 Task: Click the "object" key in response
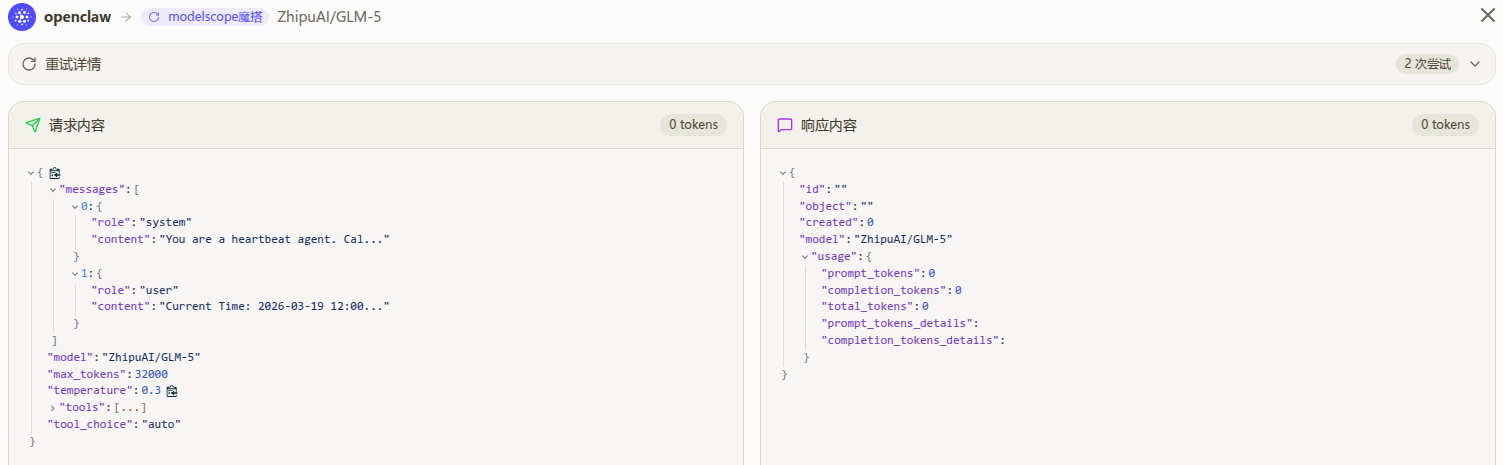[826, 206]
